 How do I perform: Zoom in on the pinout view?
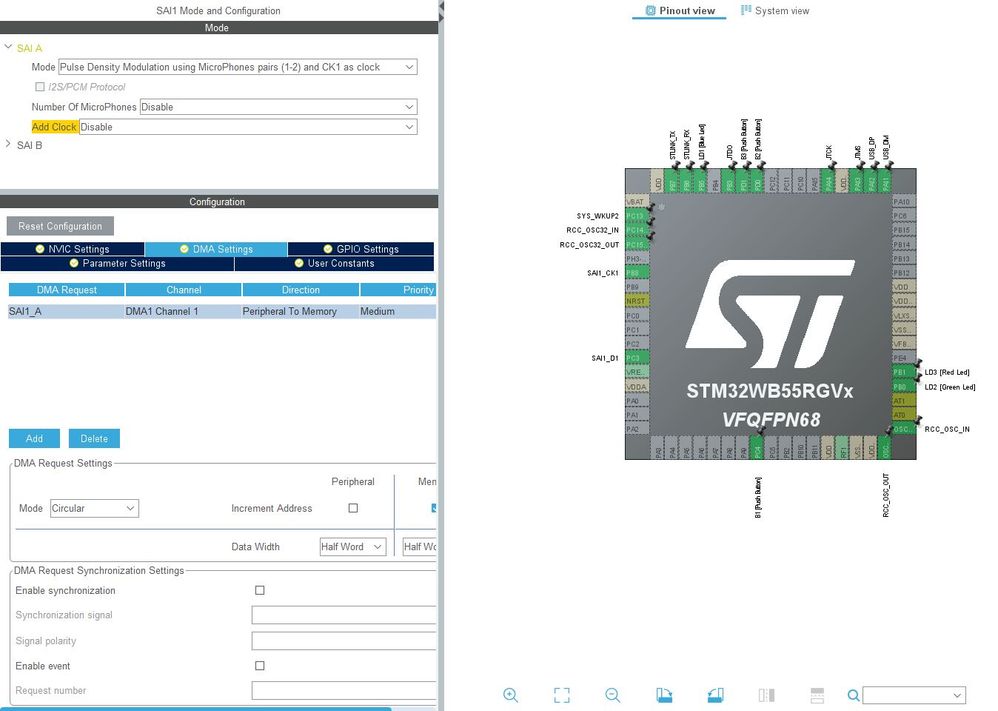pos(510,695)
